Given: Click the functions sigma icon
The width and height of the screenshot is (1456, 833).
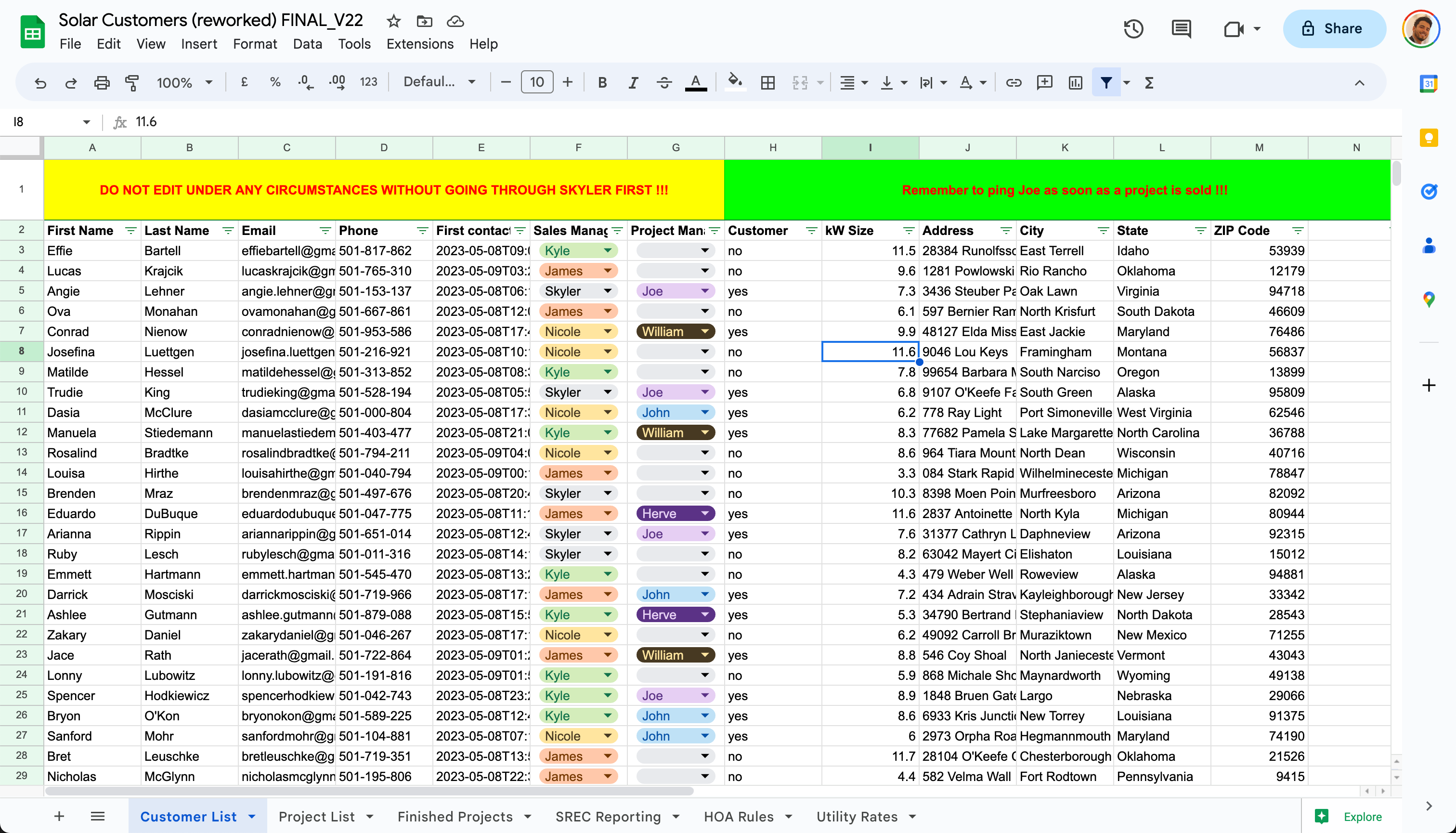Looking at the screenshot, I should tap(1149, 82).
